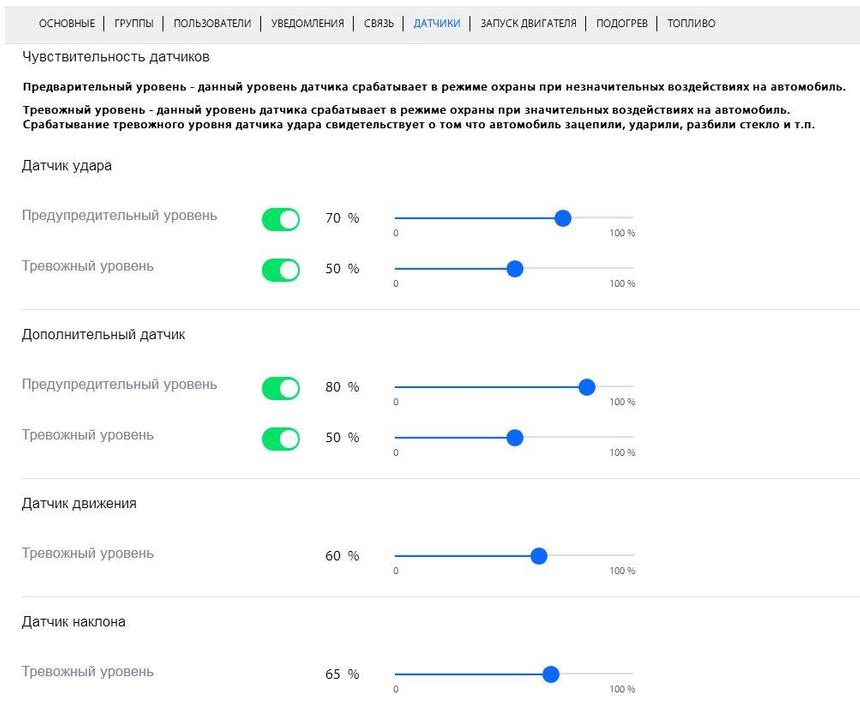Toggle additional sensor Предупредительный уровень switch
The height and width of the screenshot is (726, 860).
[x=281, y=388]
